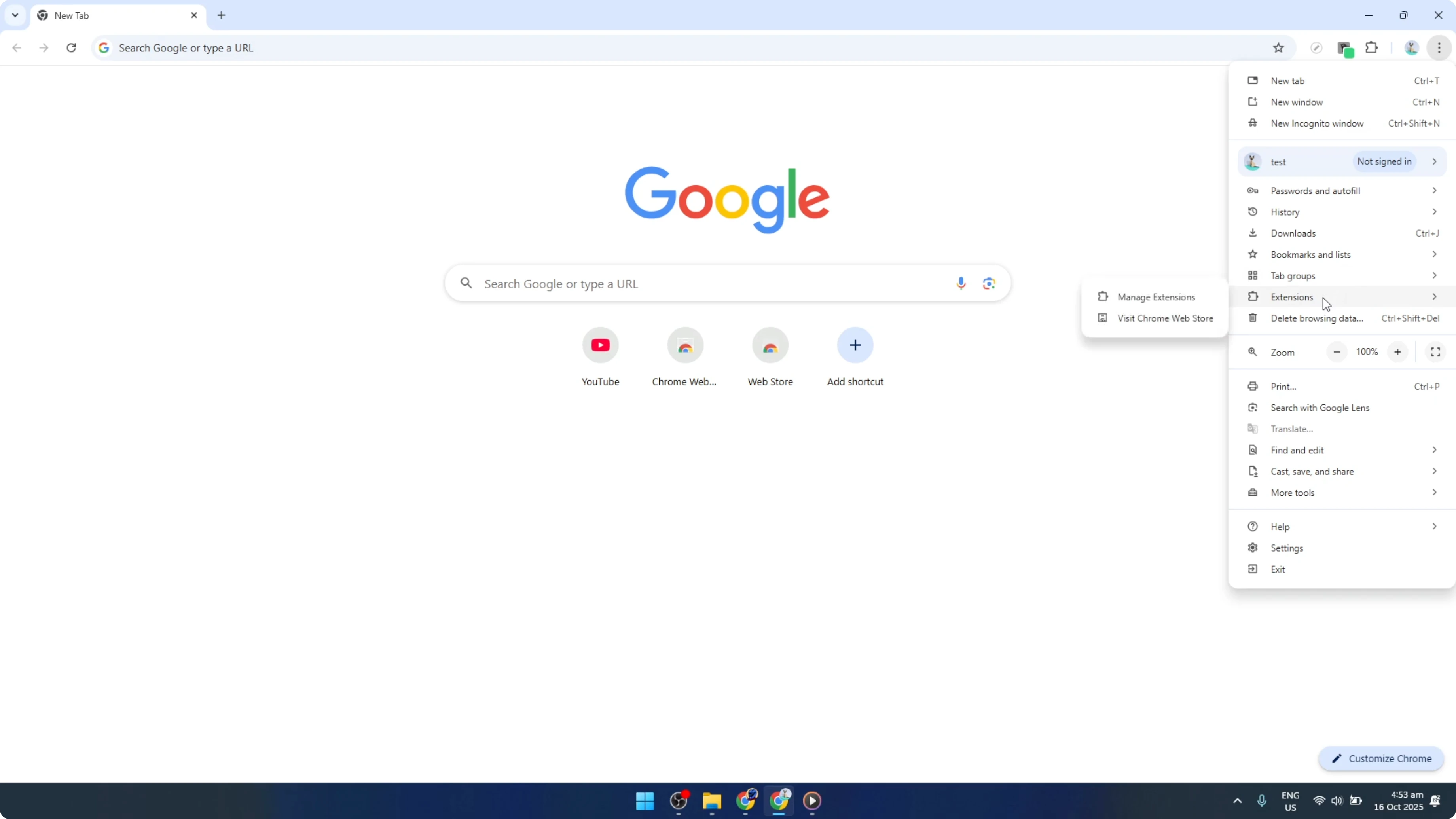Click the Customize Chrome button
Screen dimensions: 1456x819
pos(1381,758)
